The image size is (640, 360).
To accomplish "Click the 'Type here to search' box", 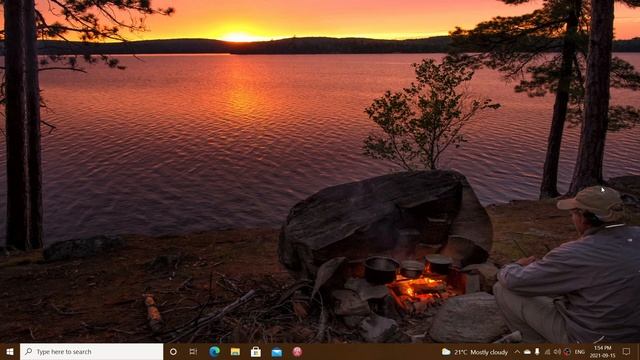I will pyautogui.click(x=91, y=351).
